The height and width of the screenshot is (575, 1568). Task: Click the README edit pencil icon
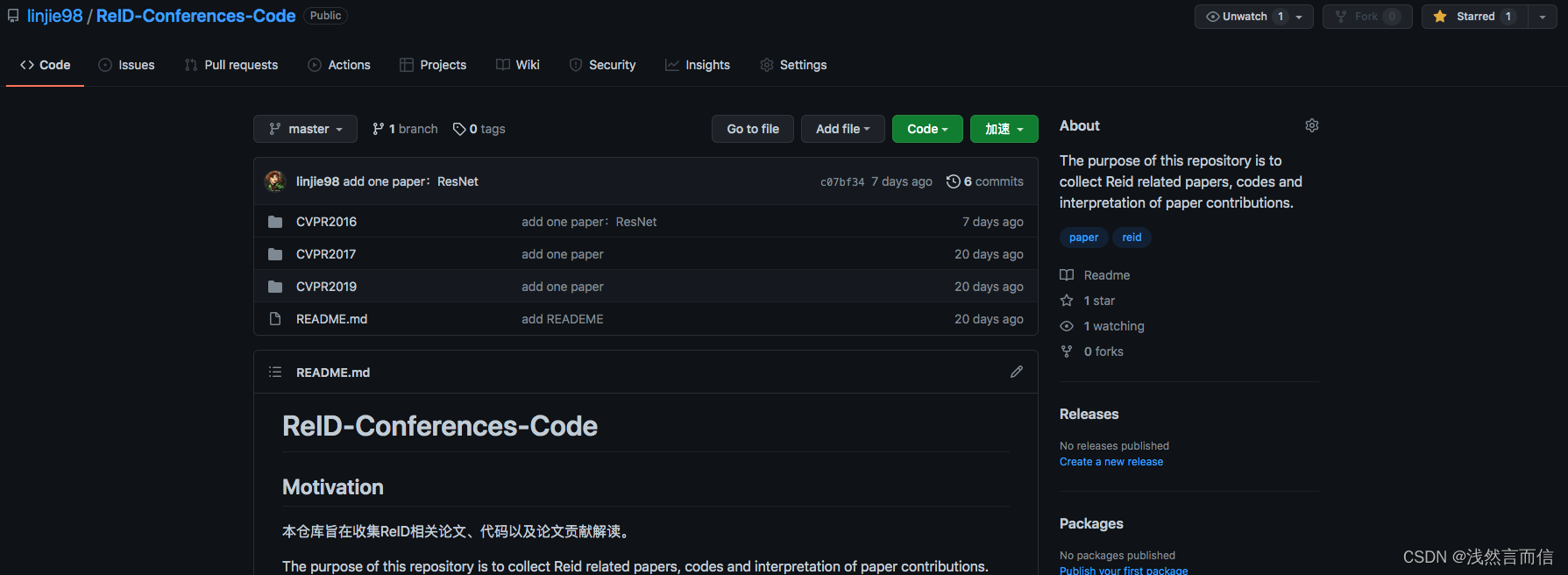[x=1017, y=372]
